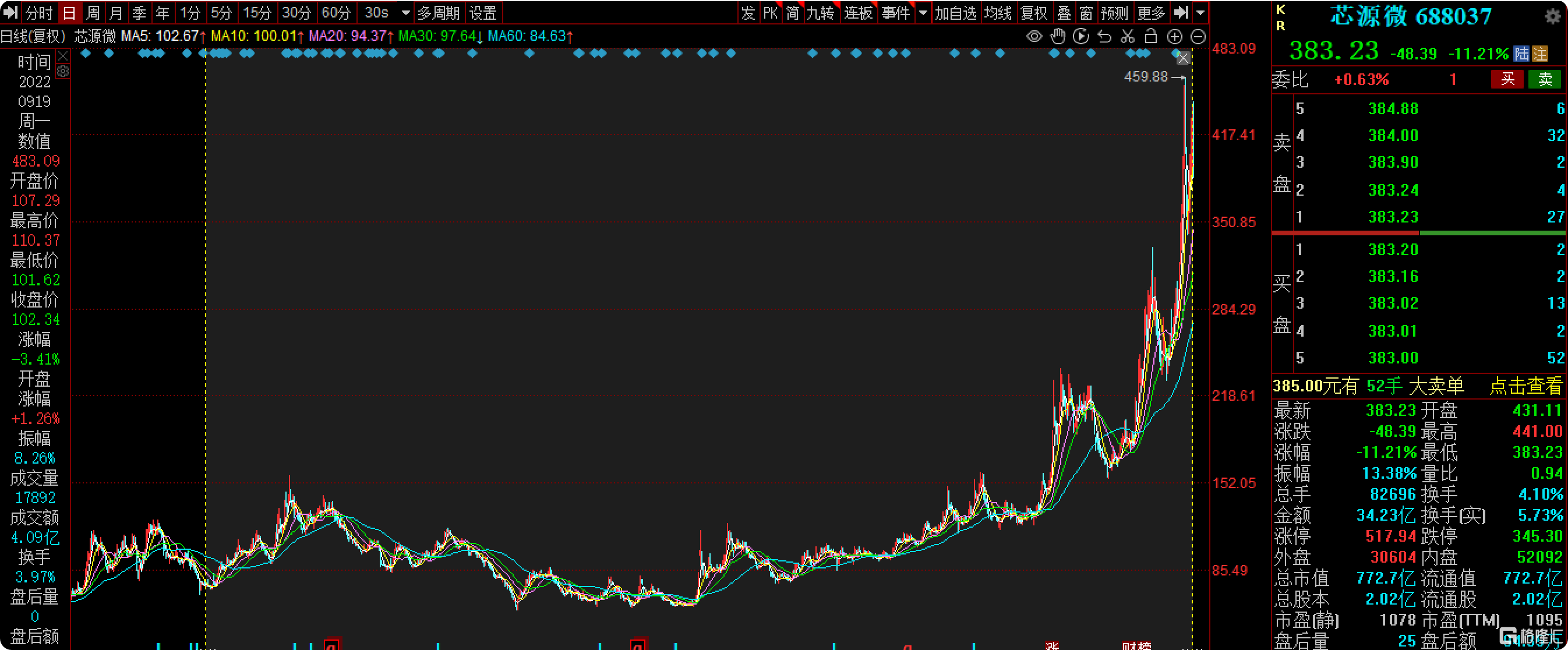
Task: Zoom out with the minus circle icon
Action: coord(1198,37)
